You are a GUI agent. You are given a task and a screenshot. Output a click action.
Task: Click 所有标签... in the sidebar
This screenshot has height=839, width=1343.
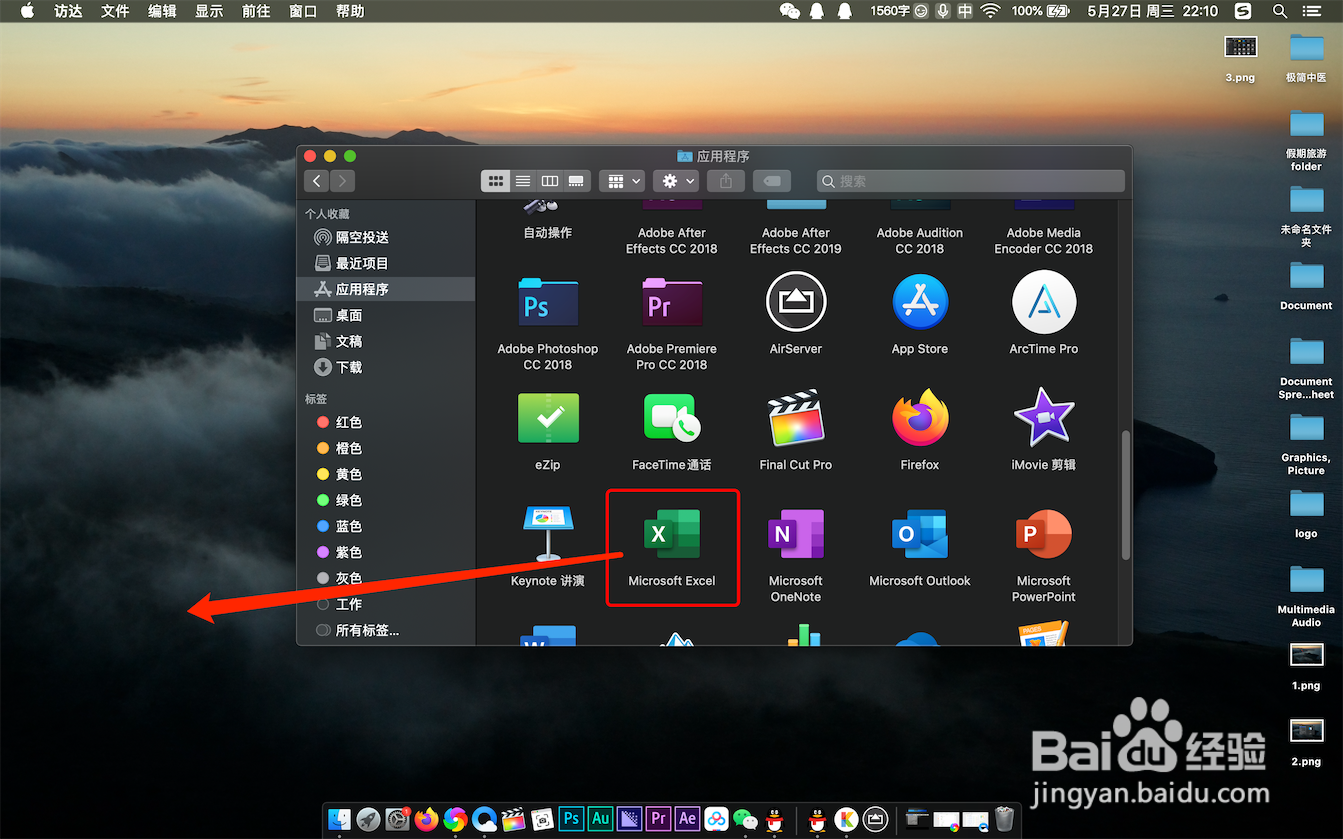(x=386, y=630)
